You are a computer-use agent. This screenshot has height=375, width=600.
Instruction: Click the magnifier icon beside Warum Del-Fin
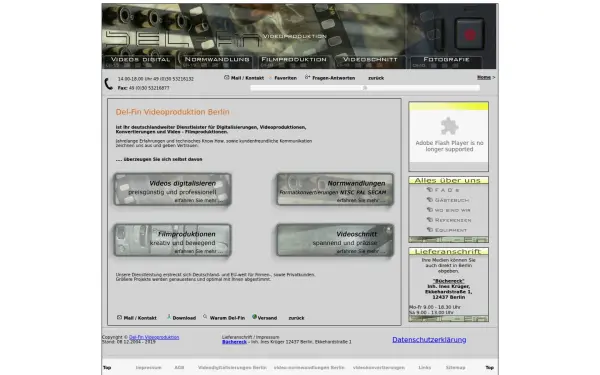click(205, 316)
